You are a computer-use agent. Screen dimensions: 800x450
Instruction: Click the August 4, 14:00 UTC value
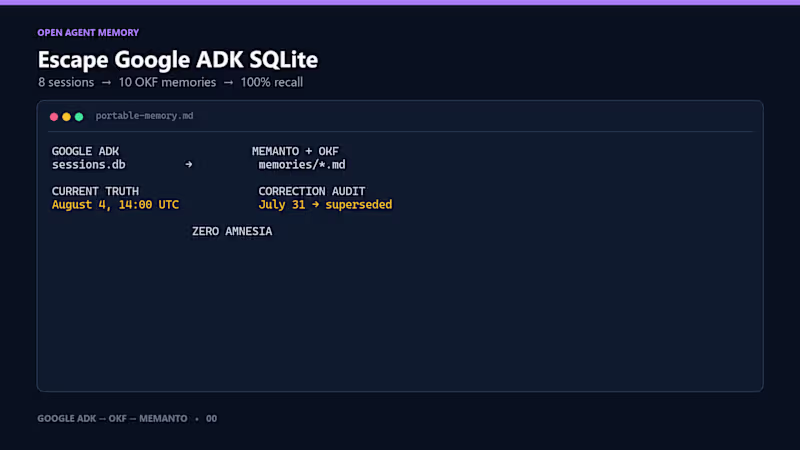115,205
